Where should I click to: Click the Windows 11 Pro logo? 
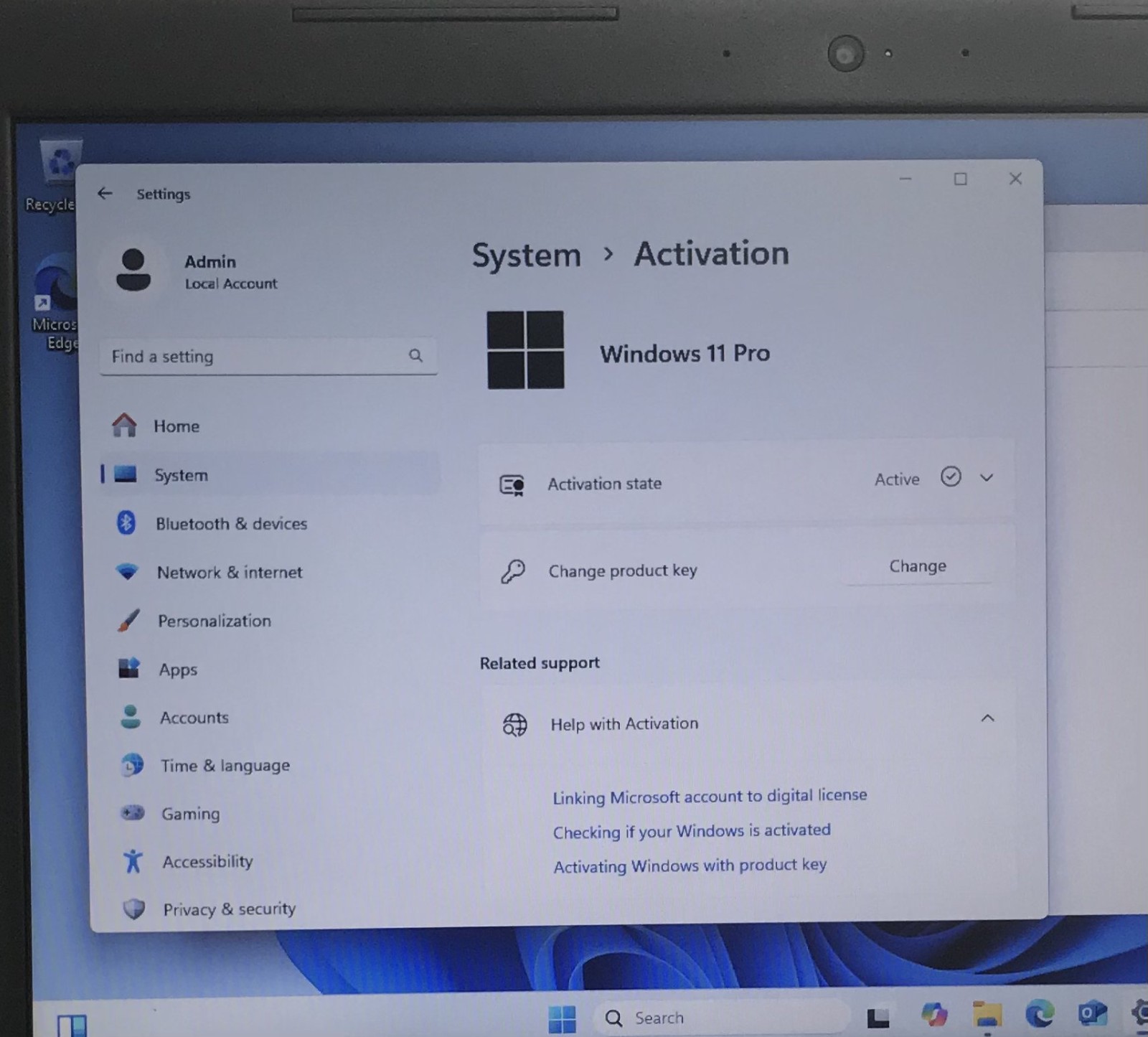point(525,350)
